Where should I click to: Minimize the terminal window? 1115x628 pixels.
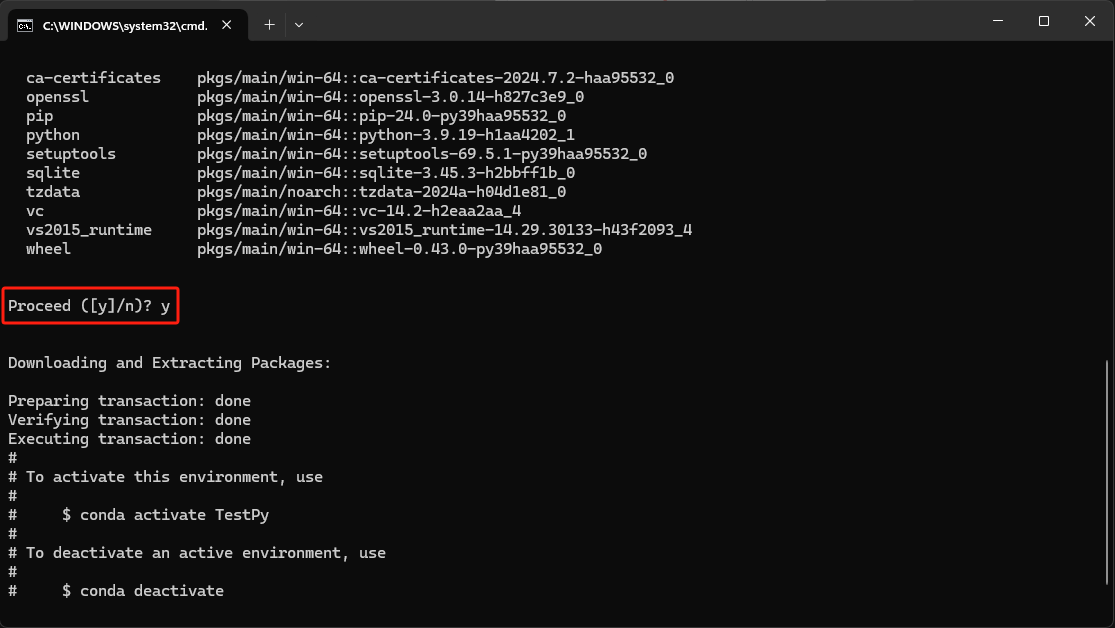coord(997,21)
